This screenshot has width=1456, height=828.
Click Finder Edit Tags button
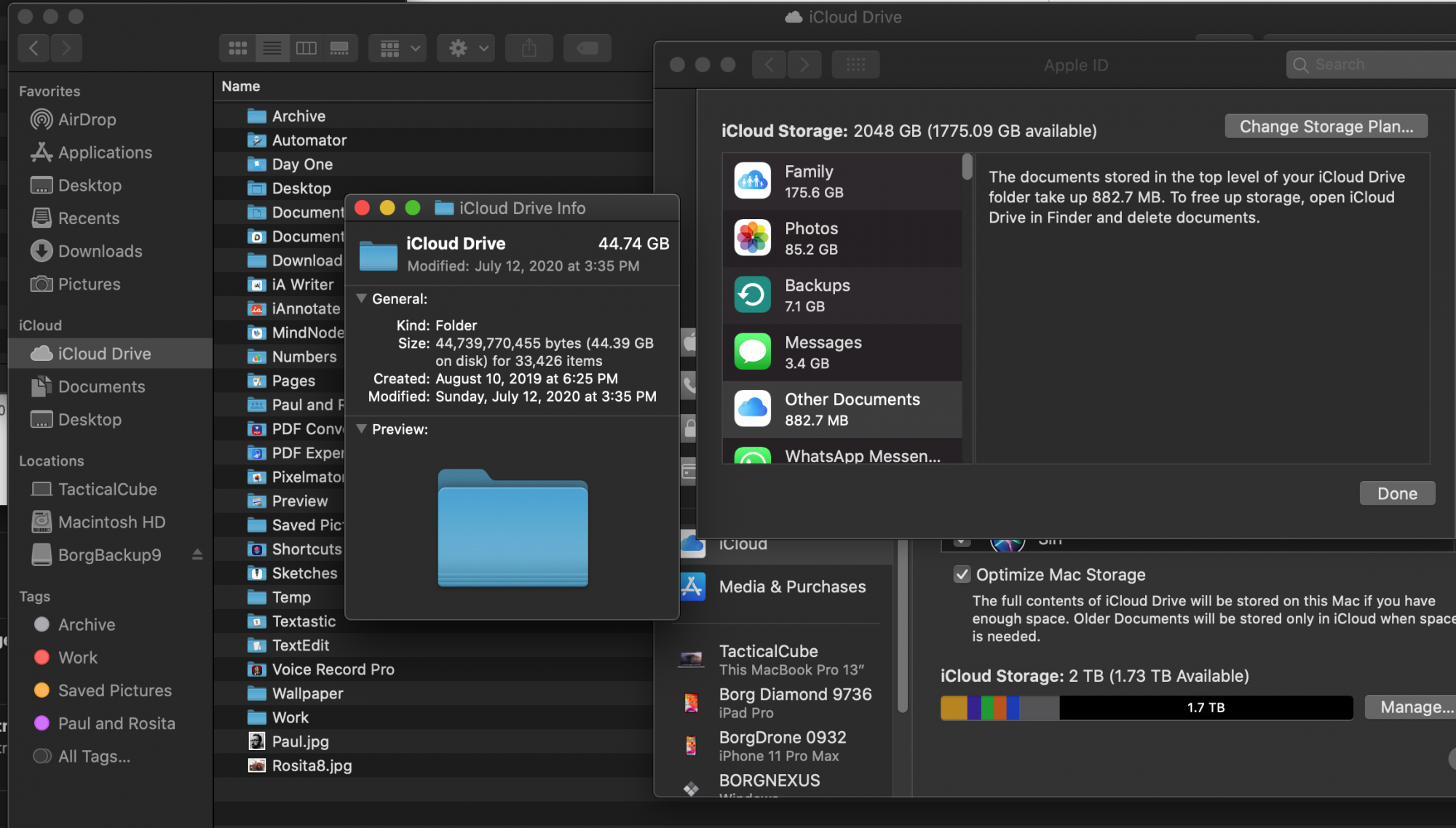pos(587,48)
